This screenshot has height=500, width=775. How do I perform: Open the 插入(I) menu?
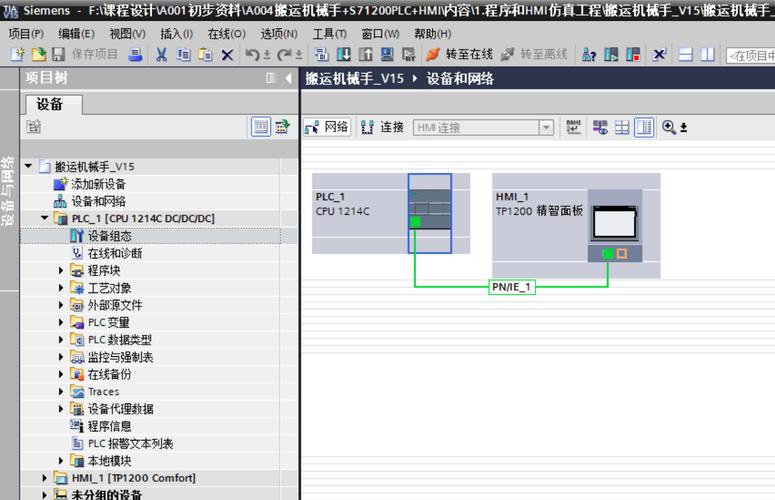176,34
